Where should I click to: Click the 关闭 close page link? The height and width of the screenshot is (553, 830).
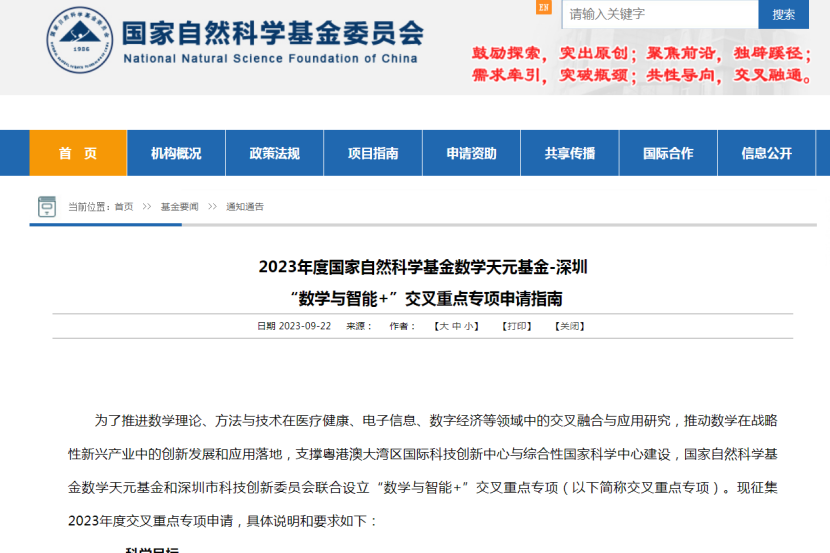tap(569, 326)
